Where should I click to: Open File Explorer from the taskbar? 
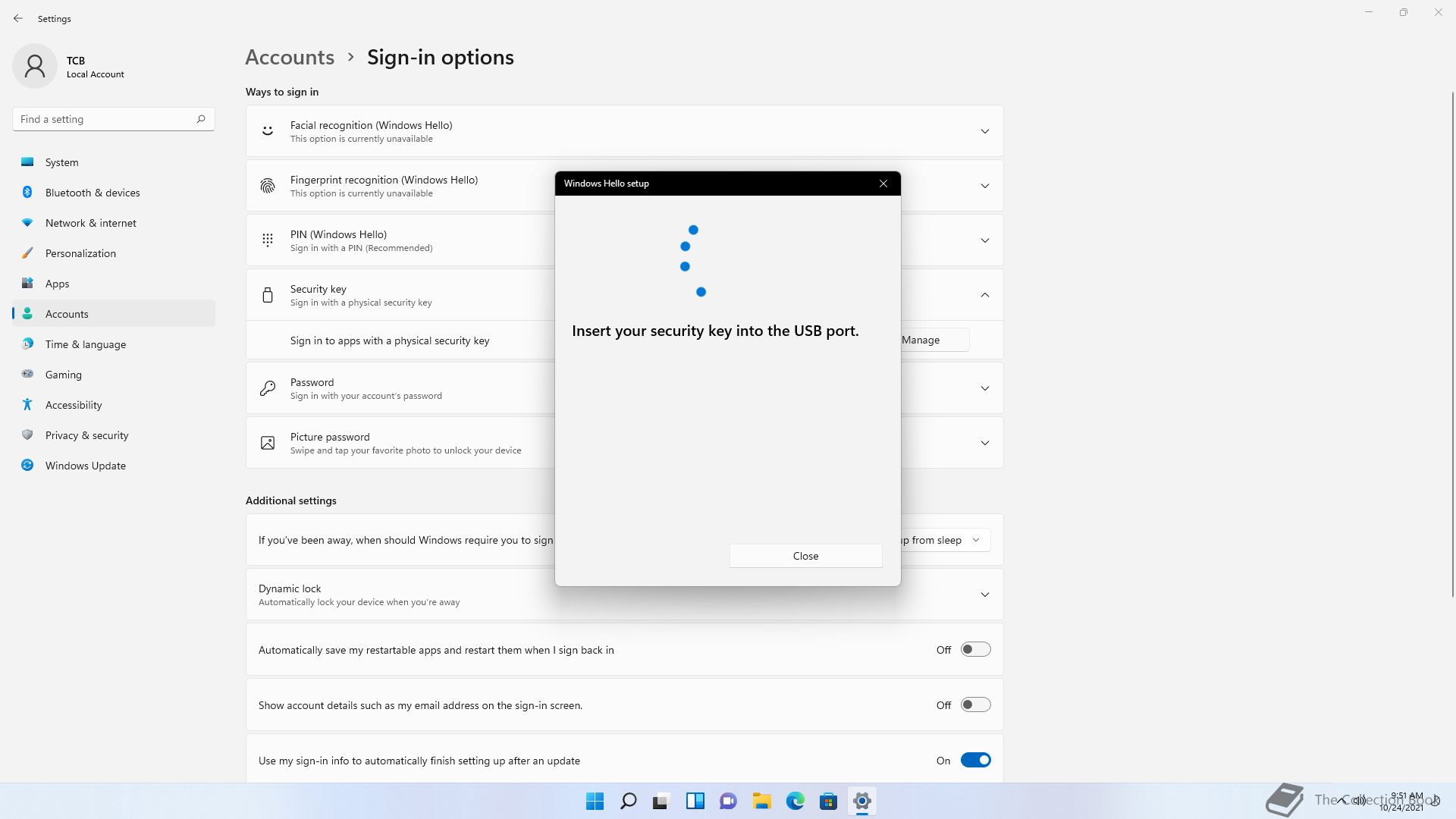pos(762,801)
